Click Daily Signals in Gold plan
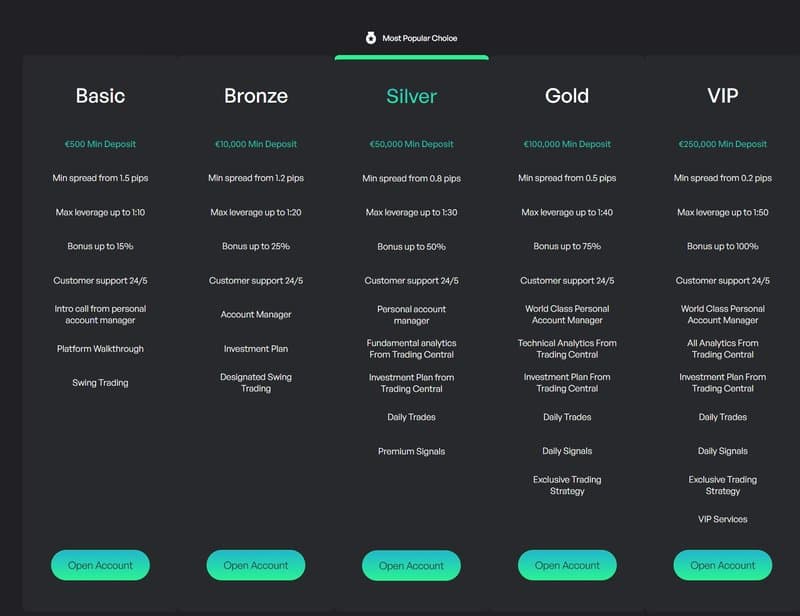This screenshot has height=616, width=800. click(x=567, y=451)
